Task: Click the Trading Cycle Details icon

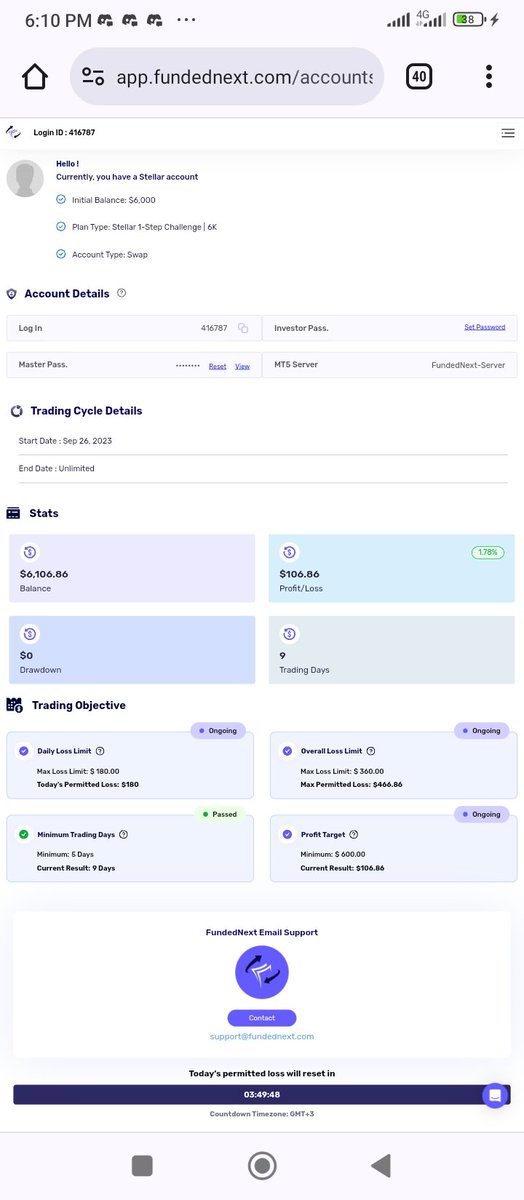Action: coord(16,411)
